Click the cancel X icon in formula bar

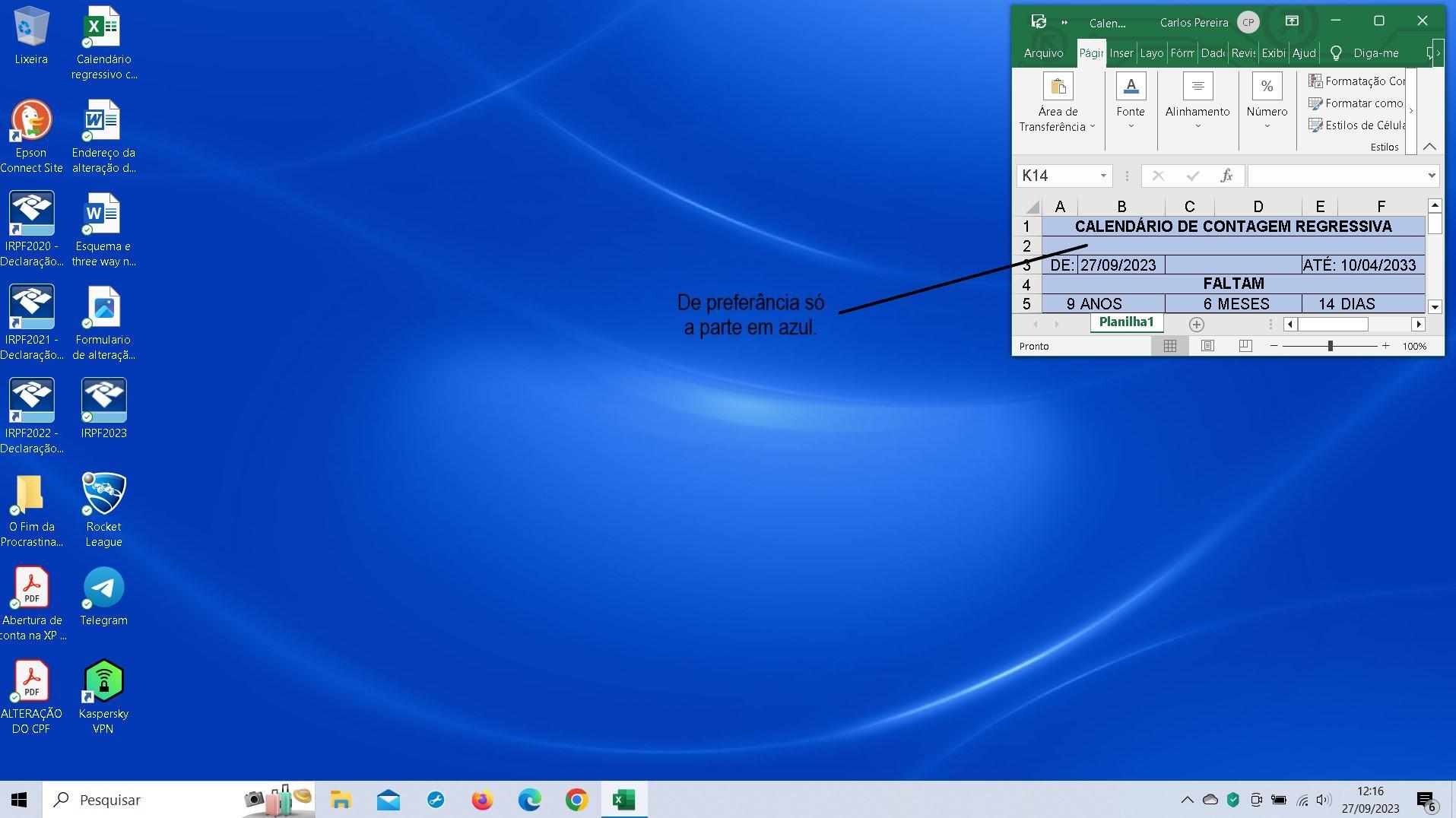[x=1158, y=176]
